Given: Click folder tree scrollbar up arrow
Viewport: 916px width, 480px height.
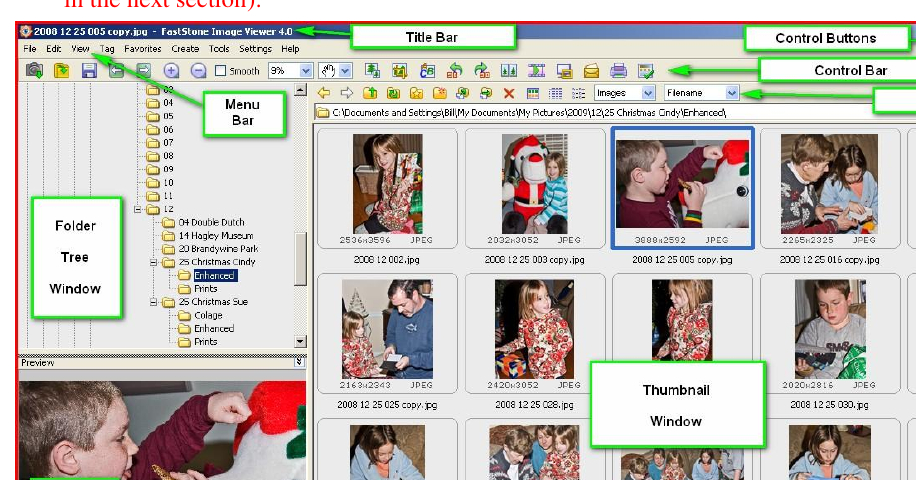Looking at the screenshot, I should (x=300, y=89).
